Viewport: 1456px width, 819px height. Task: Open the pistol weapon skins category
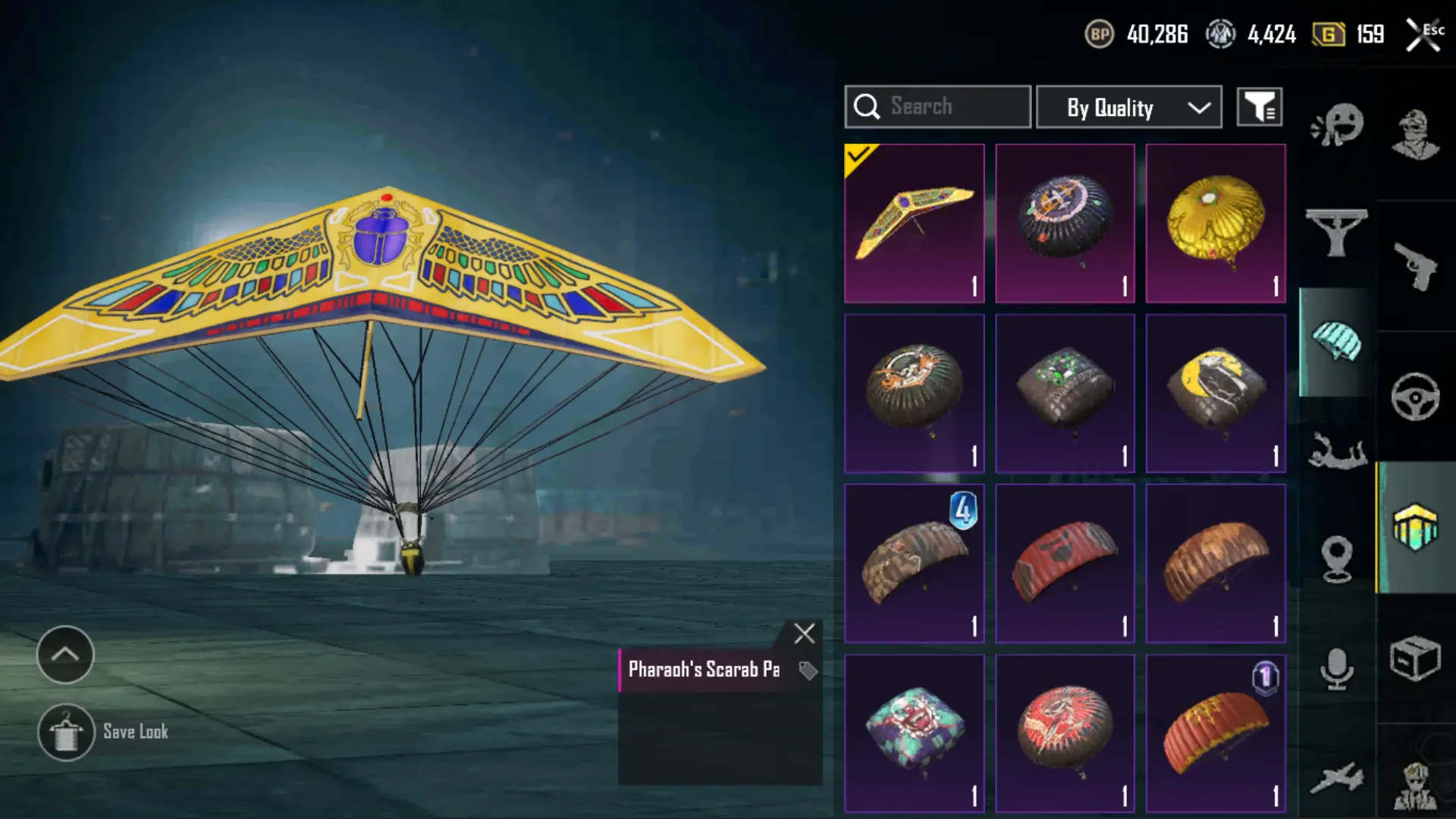1415,266
